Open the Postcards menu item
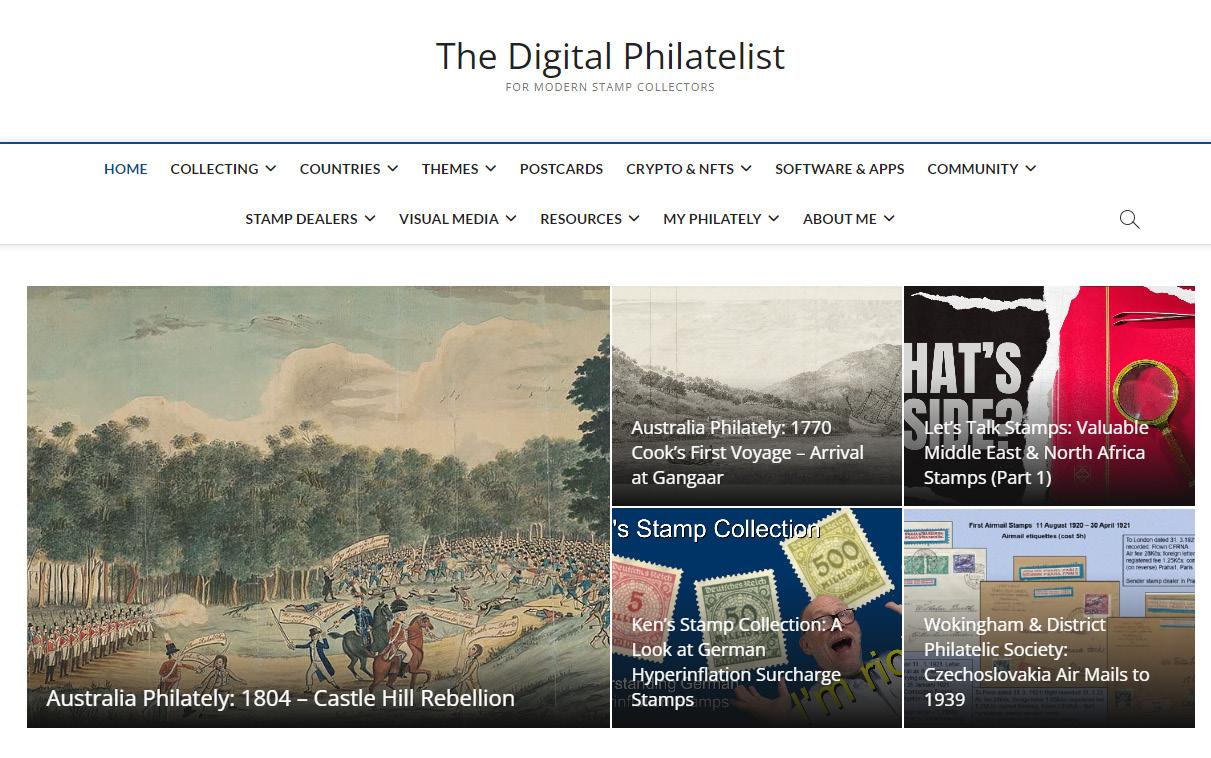 tap(561, 169)
